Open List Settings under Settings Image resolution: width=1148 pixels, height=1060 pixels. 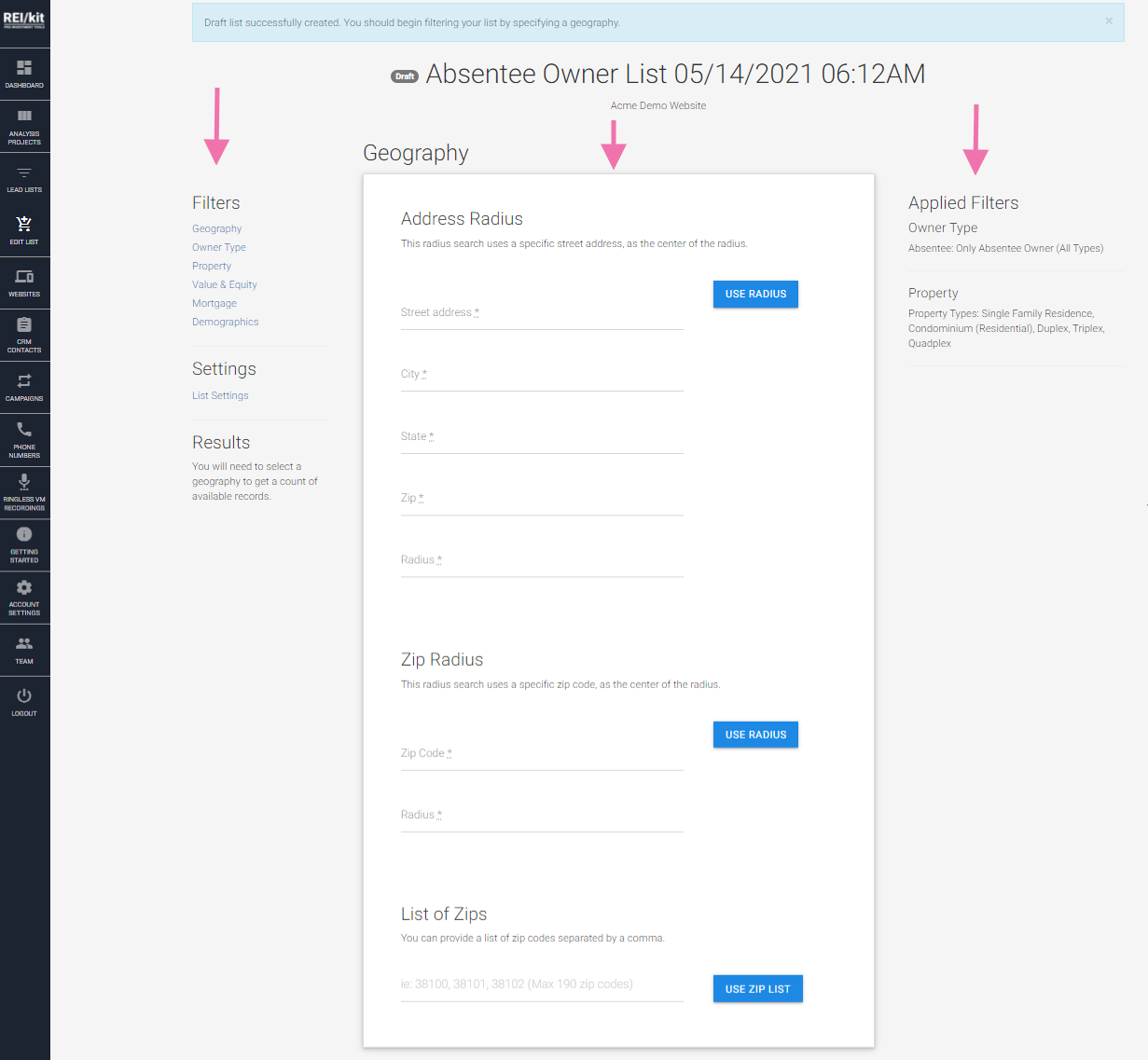[220, 395]
